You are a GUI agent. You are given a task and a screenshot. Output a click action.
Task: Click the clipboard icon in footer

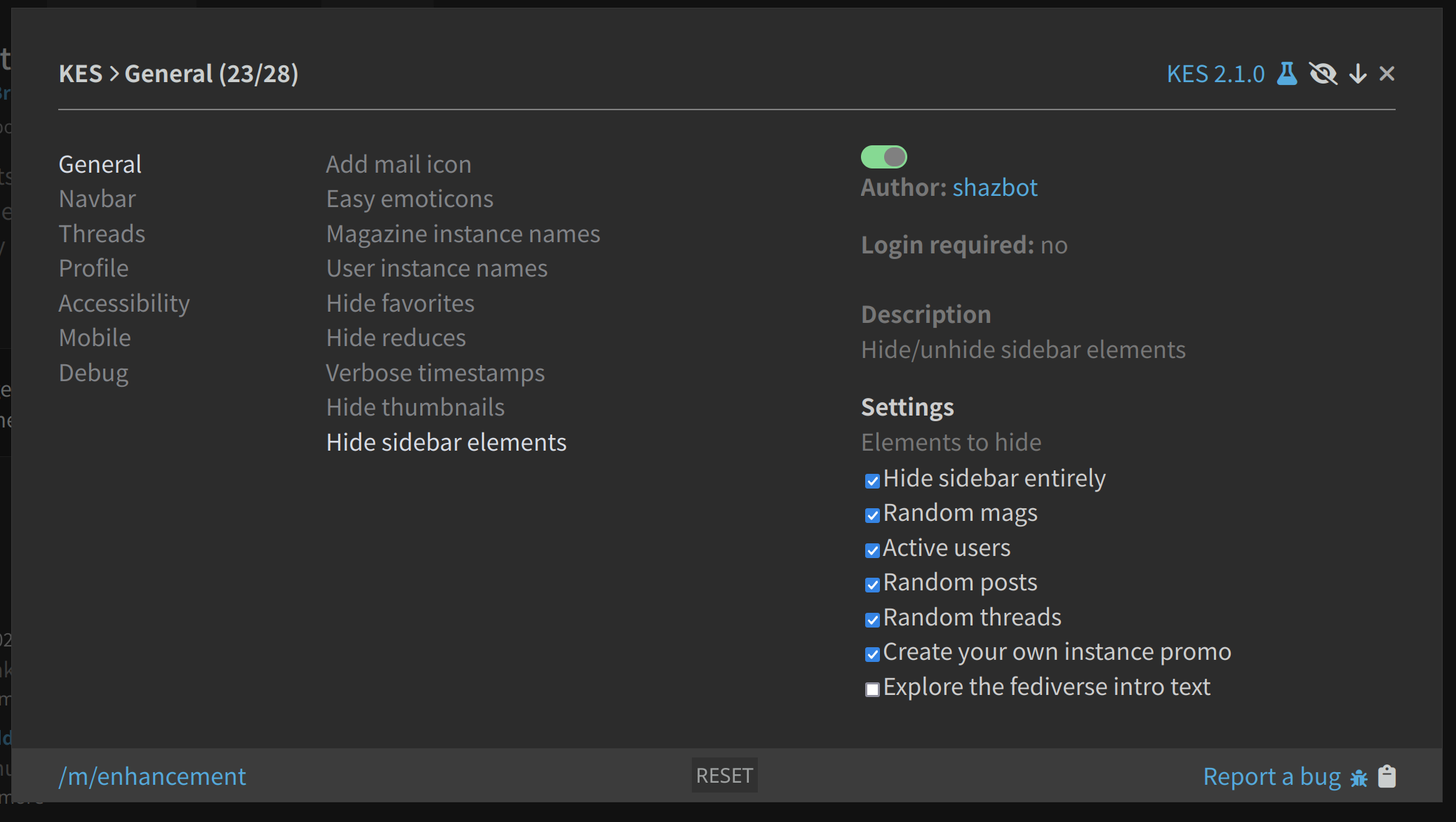(1387, 776)
